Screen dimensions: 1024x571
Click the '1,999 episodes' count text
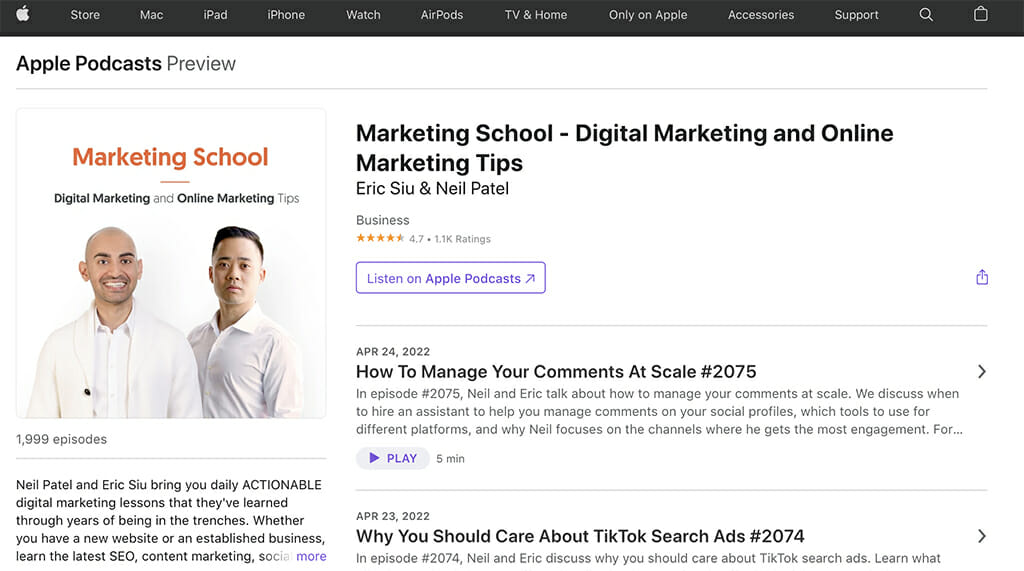[61, 439]
